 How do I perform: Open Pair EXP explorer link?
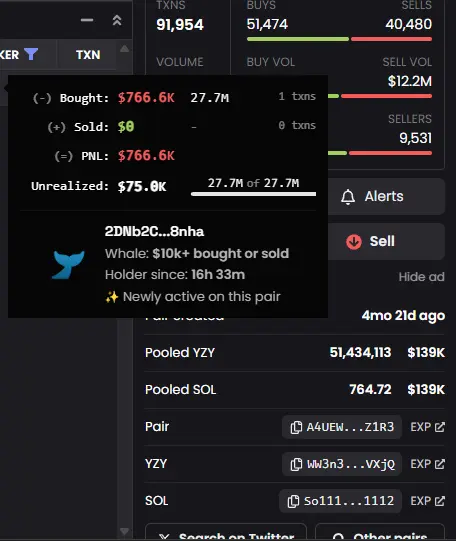tap(427, 427)
